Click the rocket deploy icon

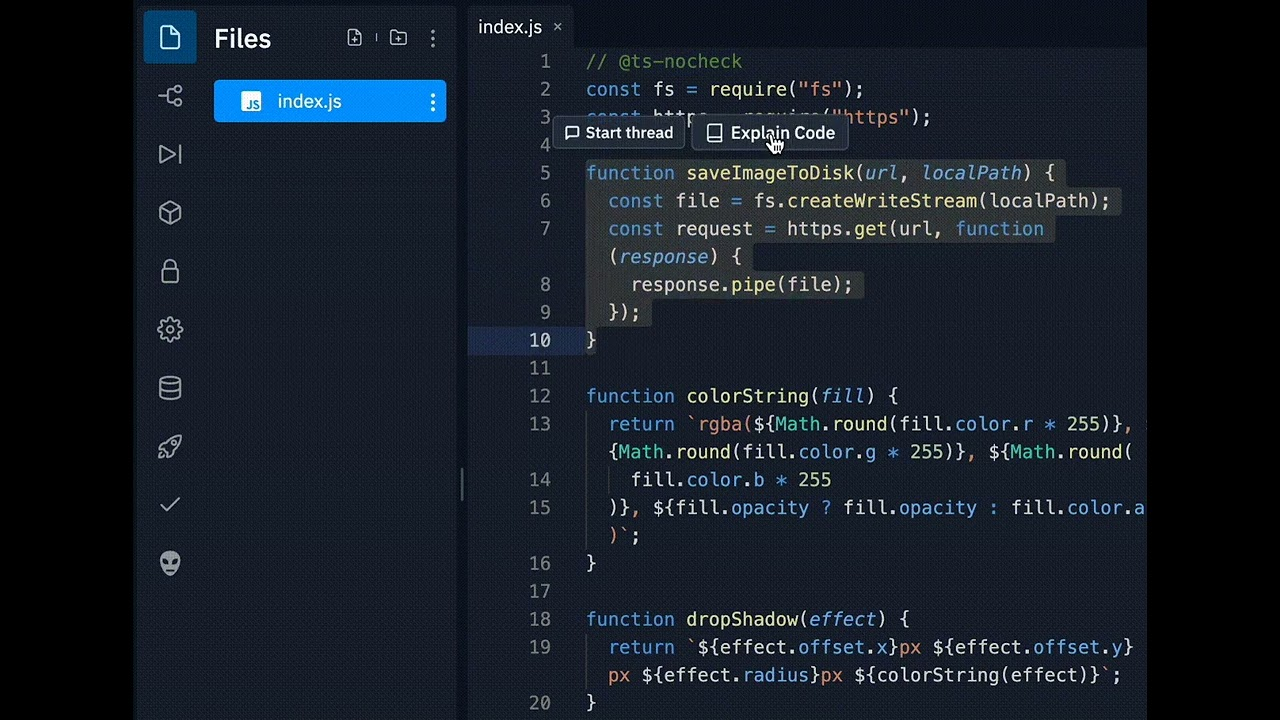pos(170,446)
